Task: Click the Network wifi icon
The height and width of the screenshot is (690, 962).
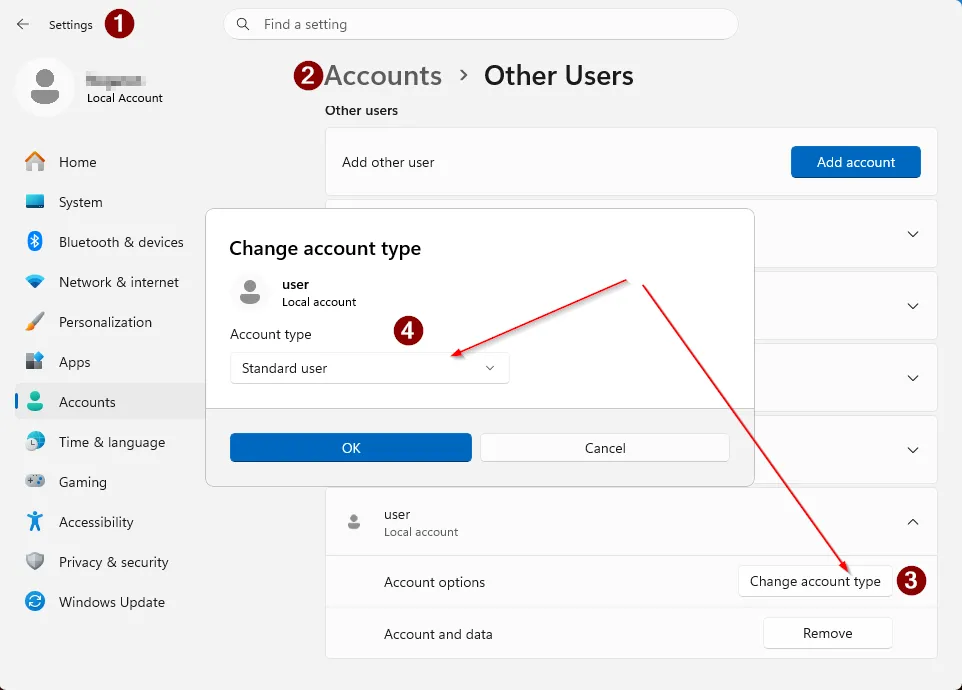Action: pyautogui.click(x=35, y=282)
